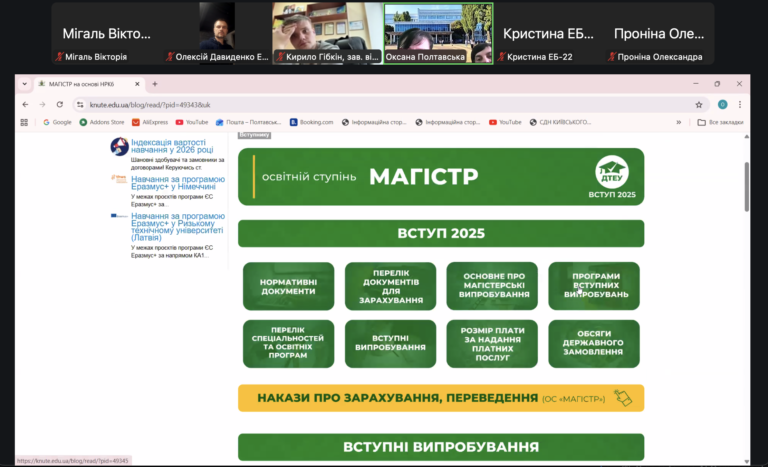
Task: Reload the page with the refresh icon
Action: pos(58,104)
